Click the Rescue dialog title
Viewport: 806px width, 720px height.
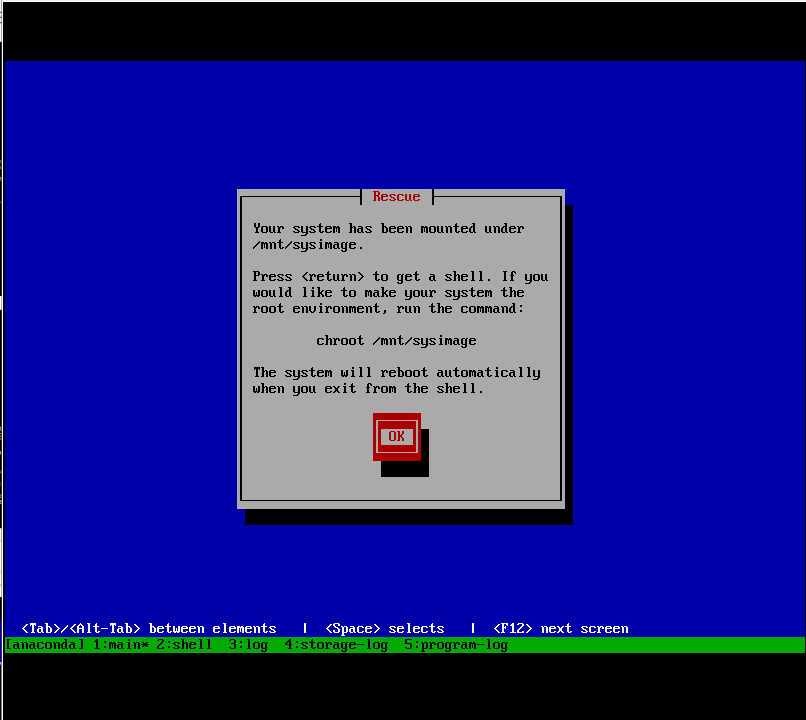396,196
